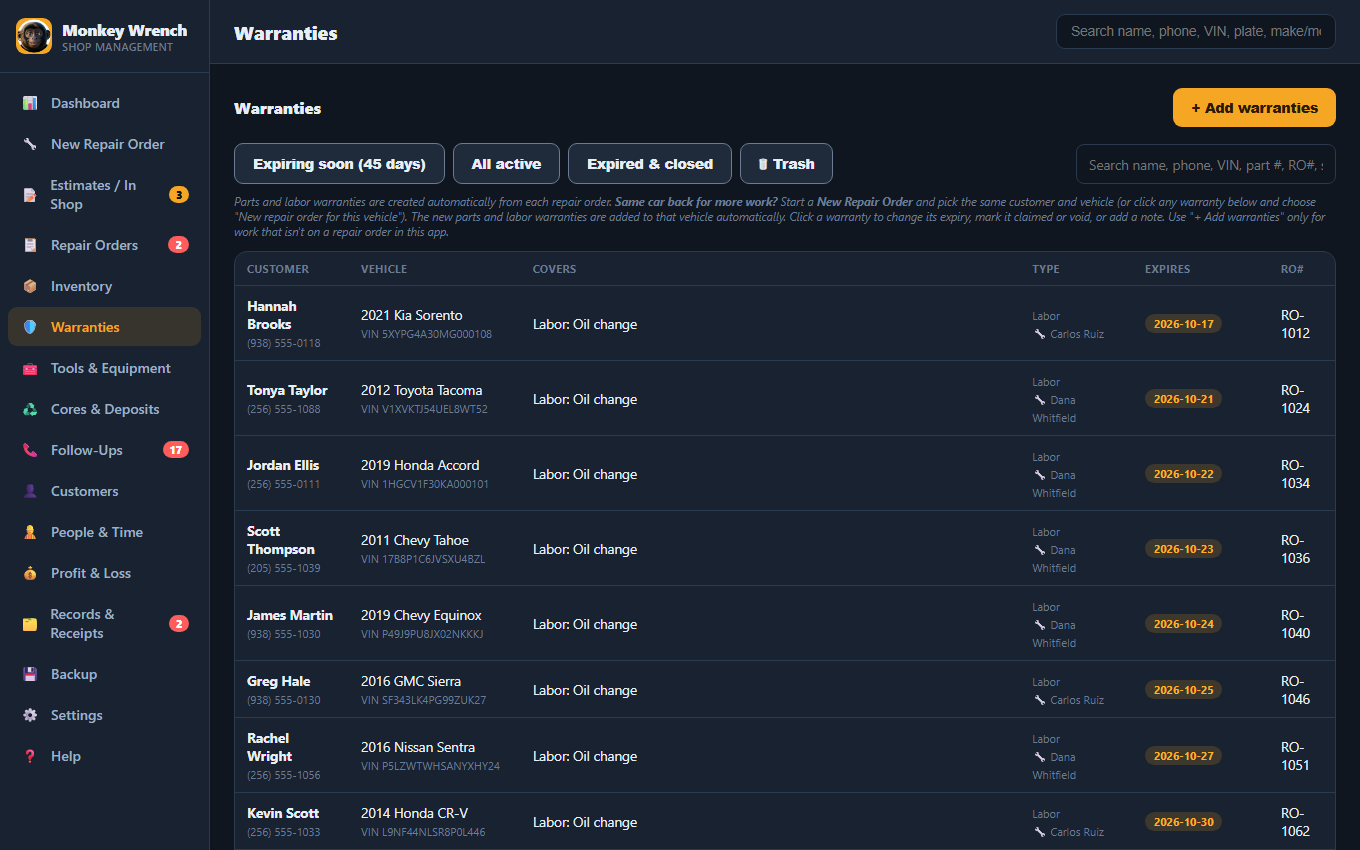1360x850 pixels.
Task: Click vehicle 2014 Honda CR-V
Action: coord(414,813)
